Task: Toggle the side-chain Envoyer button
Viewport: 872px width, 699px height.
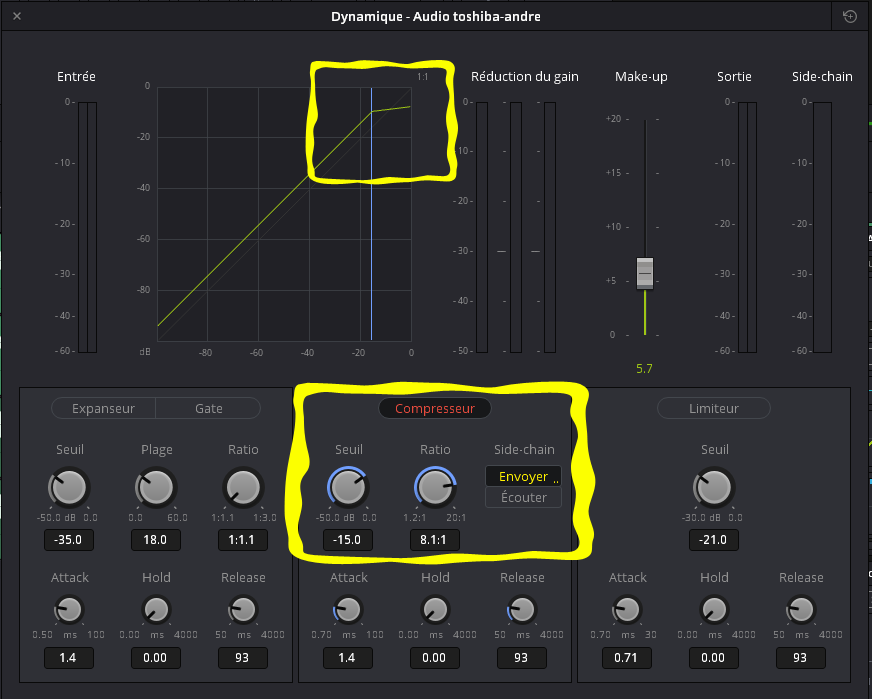Action: (x=523, y=477)
